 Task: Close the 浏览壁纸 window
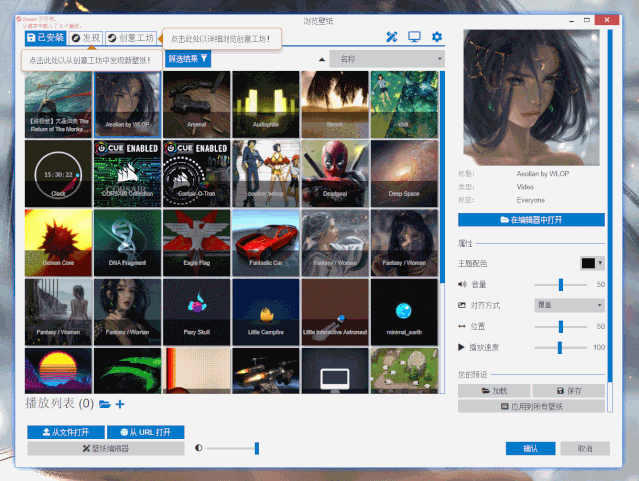click(x=607, y=20)
